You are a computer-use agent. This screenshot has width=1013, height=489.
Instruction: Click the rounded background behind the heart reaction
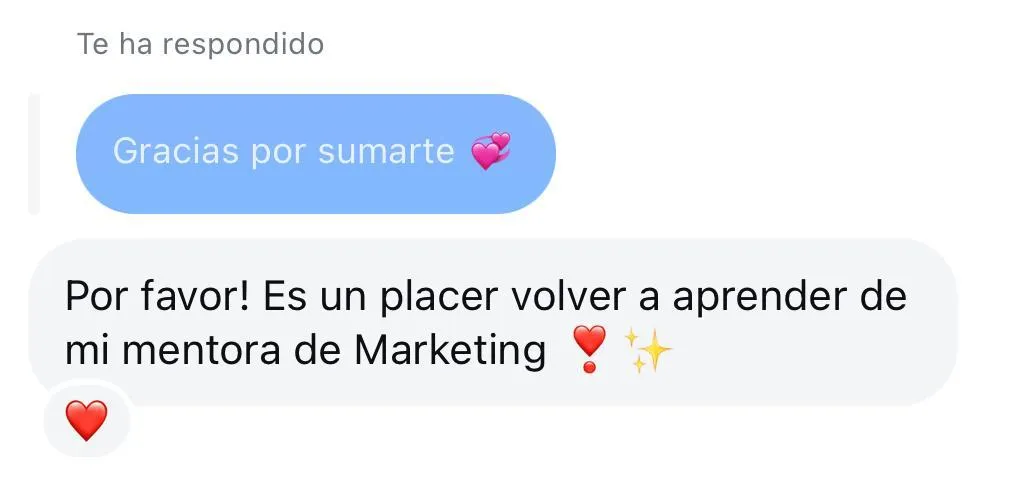[x=87, y=420]
